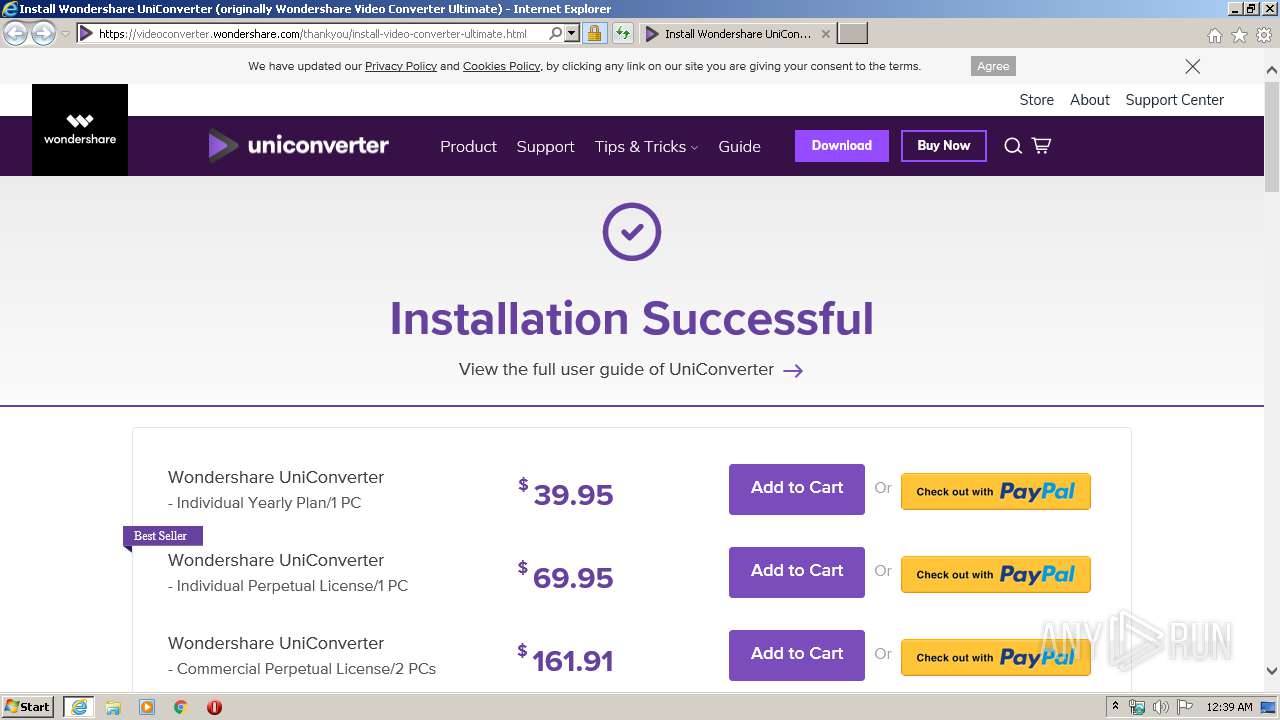This screenshot has width=1280, height=720.
Task: Add Commercial Perpetual License to cart
Action: pos(797,655)
